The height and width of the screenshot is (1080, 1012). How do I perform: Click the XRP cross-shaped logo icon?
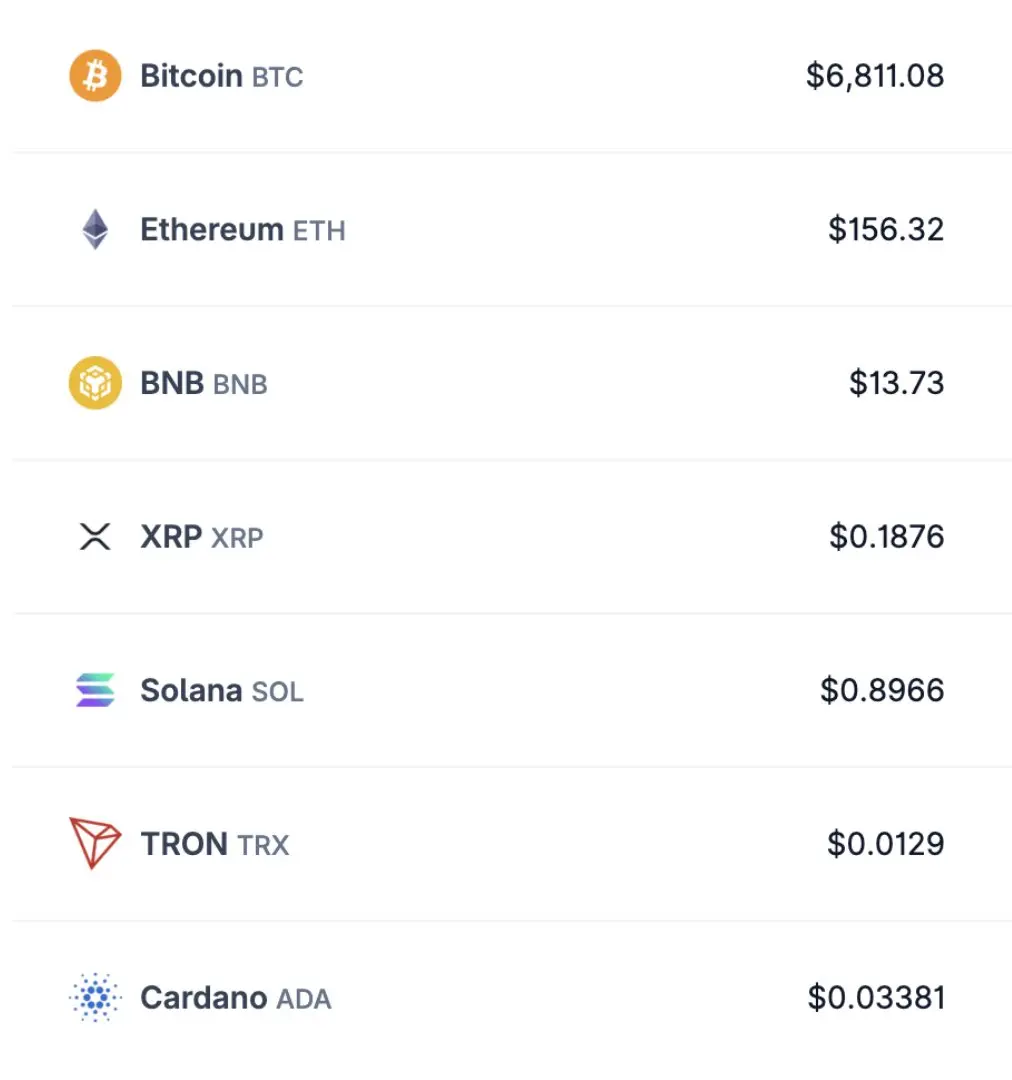point(95,537)
